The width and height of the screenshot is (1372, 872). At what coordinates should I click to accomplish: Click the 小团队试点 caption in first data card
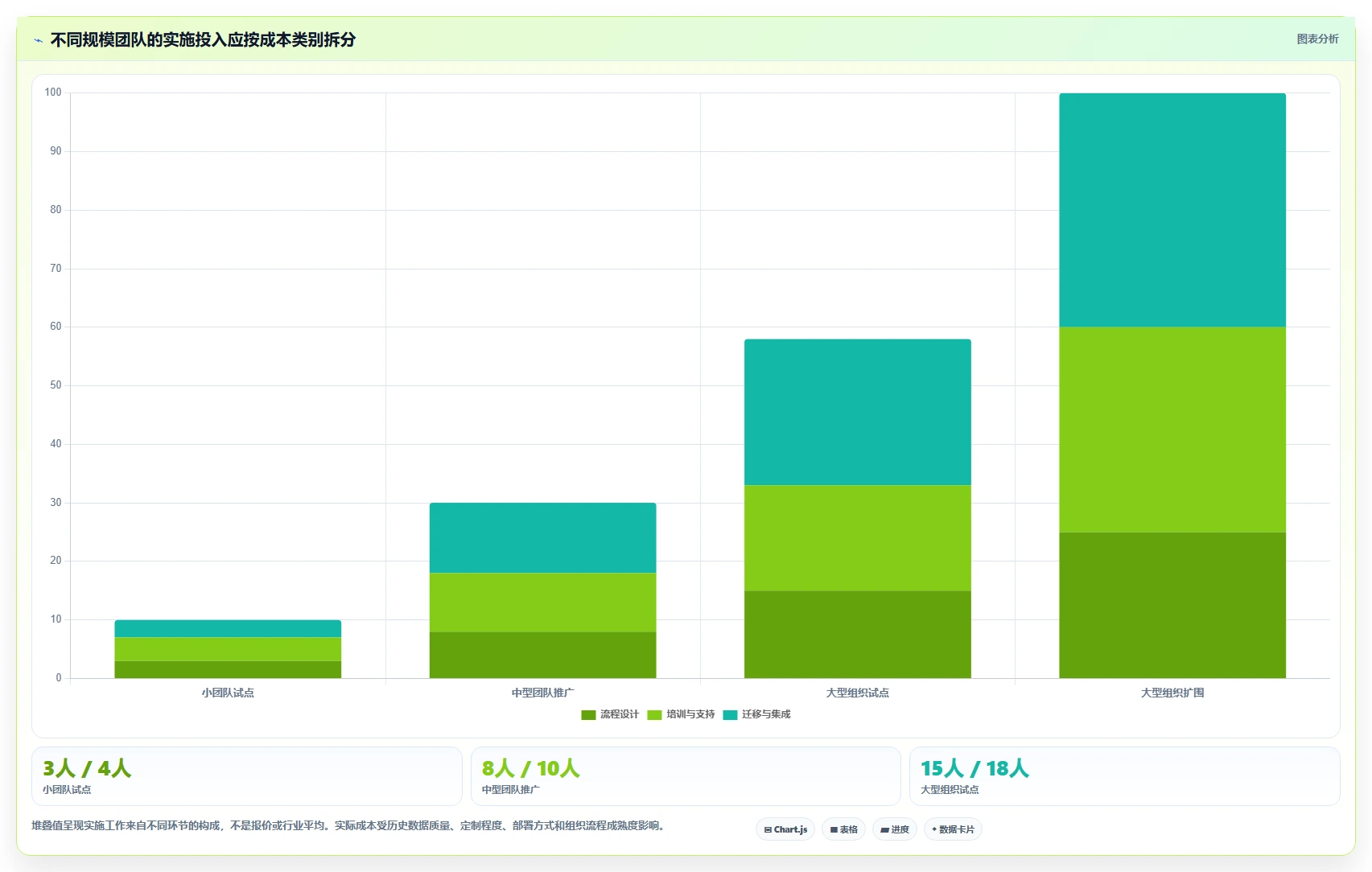tap(67, 790)
